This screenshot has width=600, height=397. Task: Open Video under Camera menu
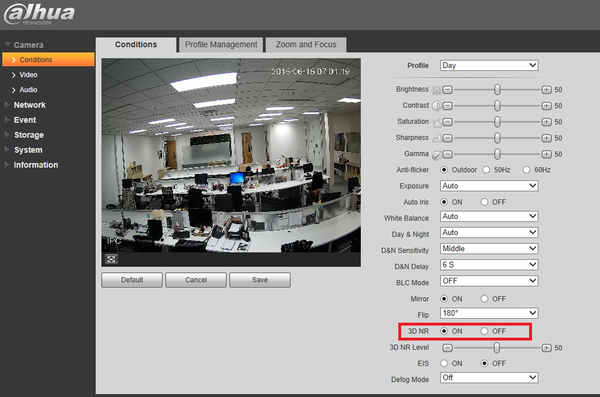[x=28, y=75]
